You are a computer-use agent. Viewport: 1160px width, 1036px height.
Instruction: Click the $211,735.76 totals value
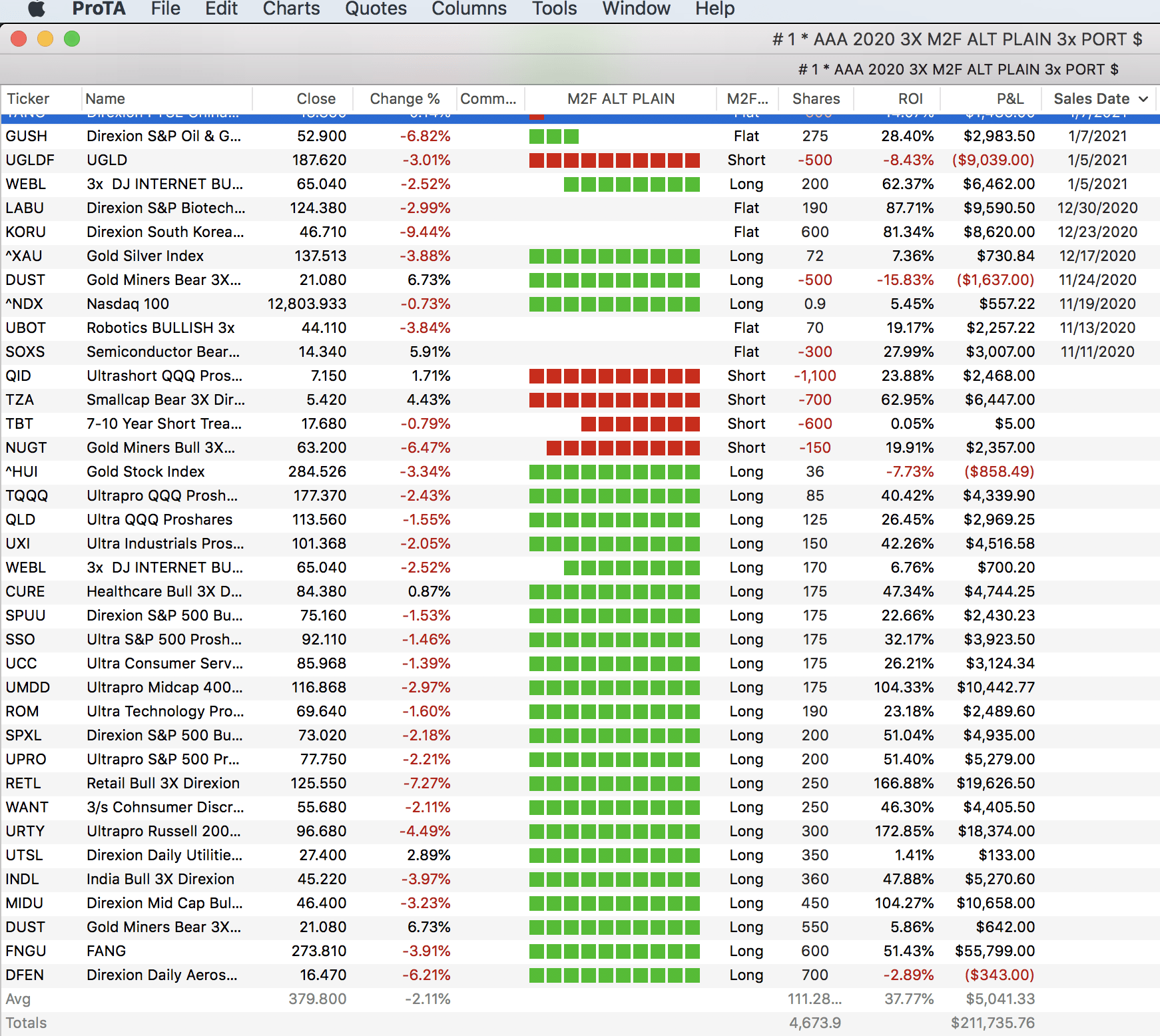[x=993, y=1023]
